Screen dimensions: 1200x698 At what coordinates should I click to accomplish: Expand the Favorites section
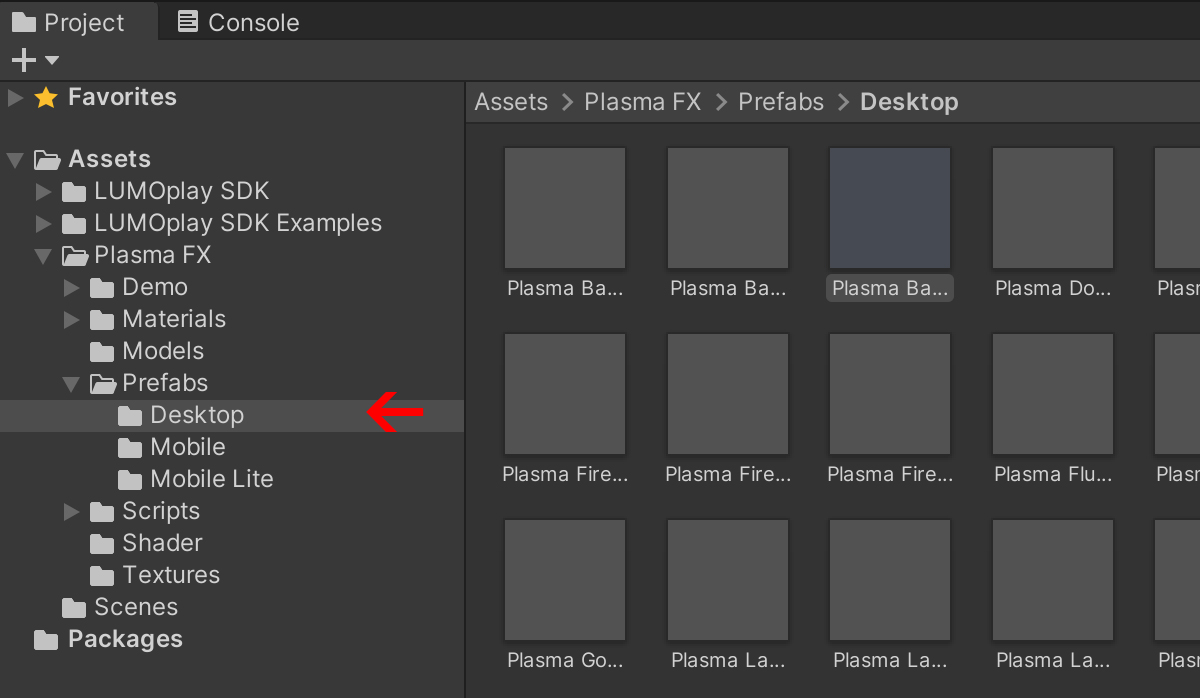[x=15, y=97]
